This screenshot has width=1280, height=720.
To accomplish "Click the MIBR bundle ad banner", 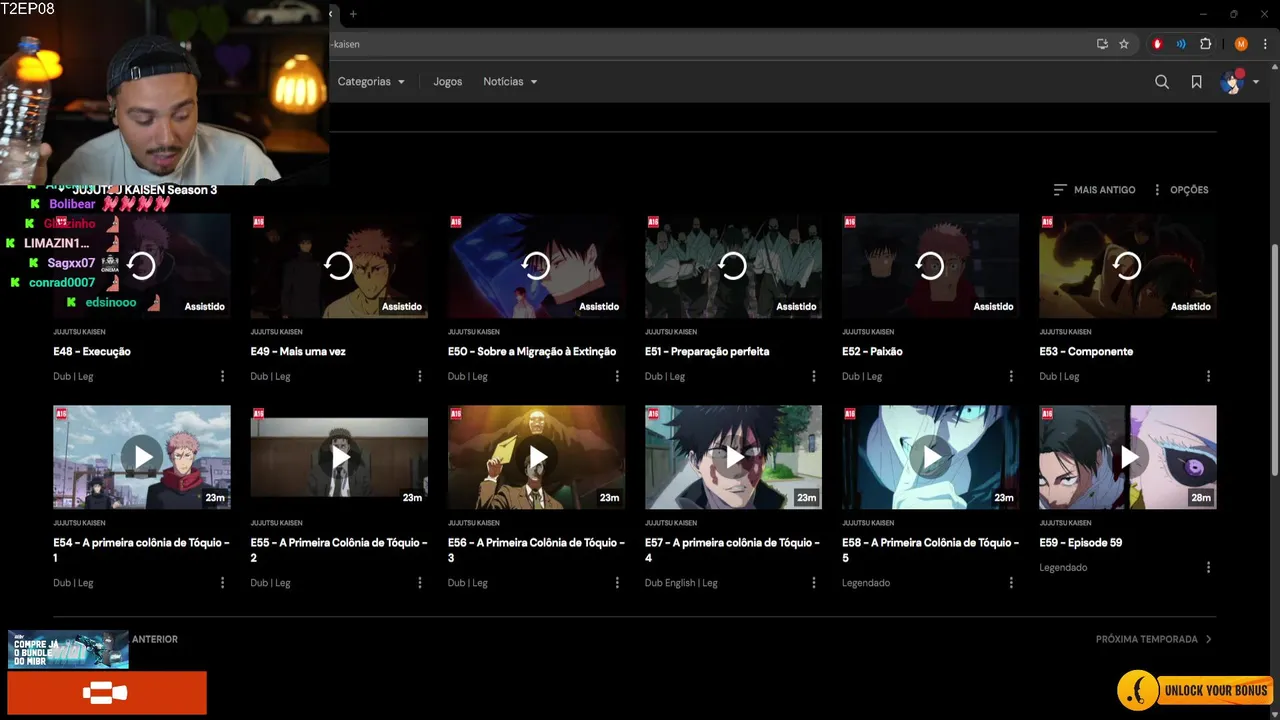I will pos(68,649).
